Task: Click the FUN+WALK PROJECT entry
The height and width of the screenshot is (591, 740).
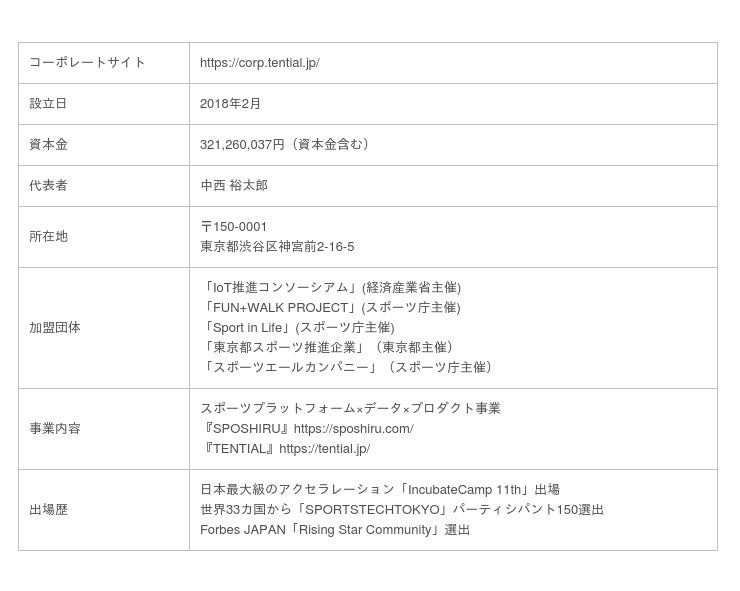Action: (x=330, y=308)
